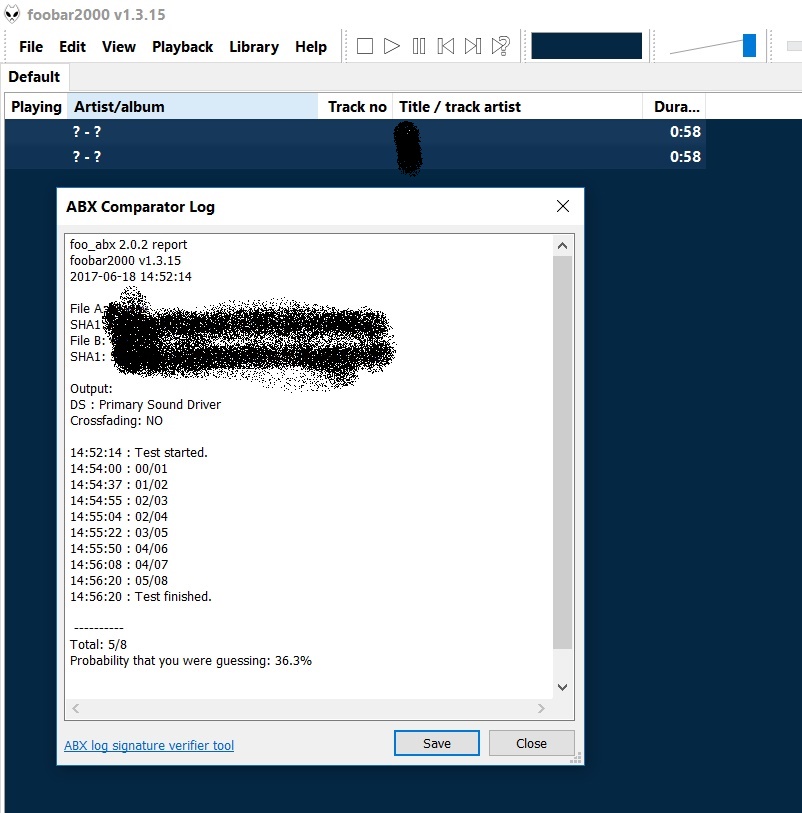Viewport: 802px width, 813px height.
Task: Click the log's vertical scrollbar thumb
Action: pyautogui.click(x=562, y=452)
